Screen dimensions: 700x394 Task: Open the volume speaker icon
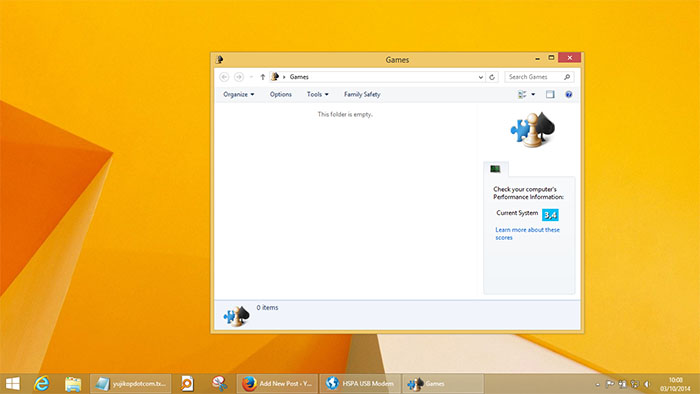coord(647,384)
